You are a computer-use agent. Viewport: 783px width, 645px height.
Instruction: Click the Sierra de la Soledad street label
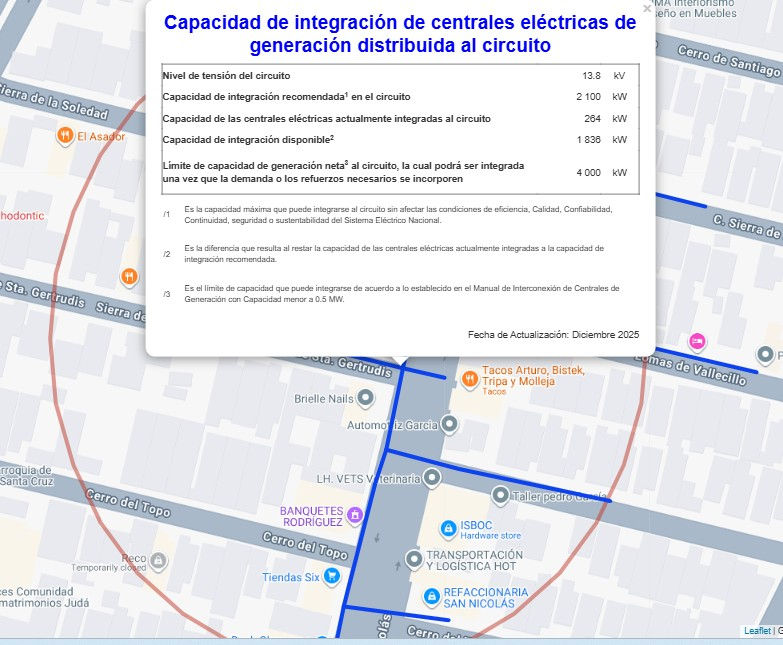click(x=53, y=101)
